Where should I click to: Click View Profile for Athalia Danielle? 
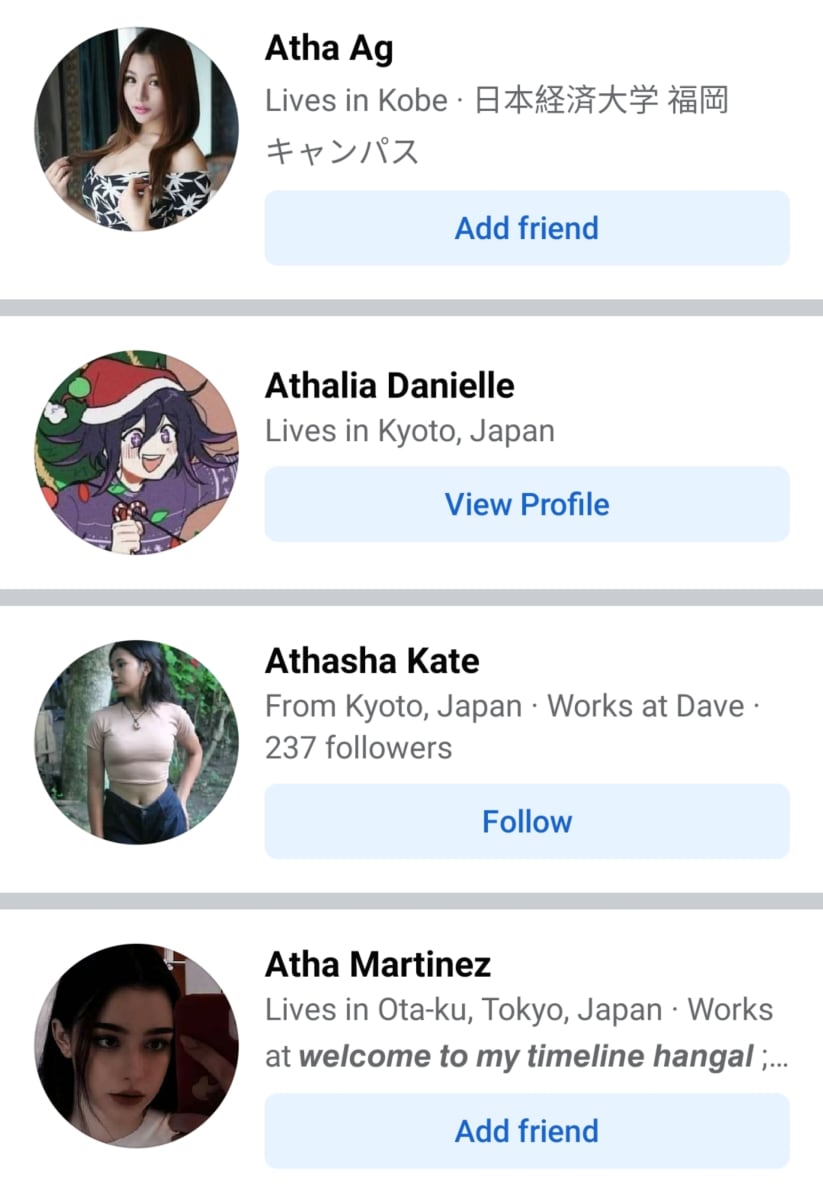pos(527,504)
